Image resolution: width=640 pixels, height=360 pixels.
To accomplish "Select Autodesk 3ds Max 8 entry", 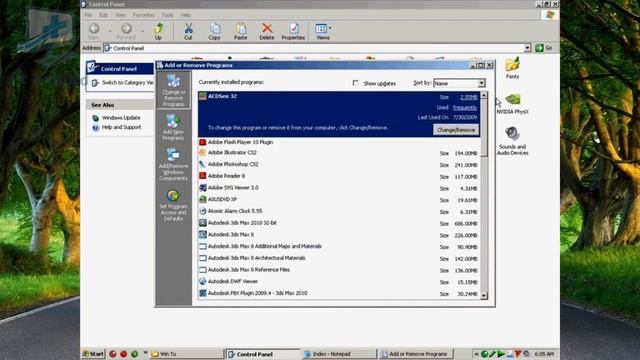I will click(x=339, y=235).
